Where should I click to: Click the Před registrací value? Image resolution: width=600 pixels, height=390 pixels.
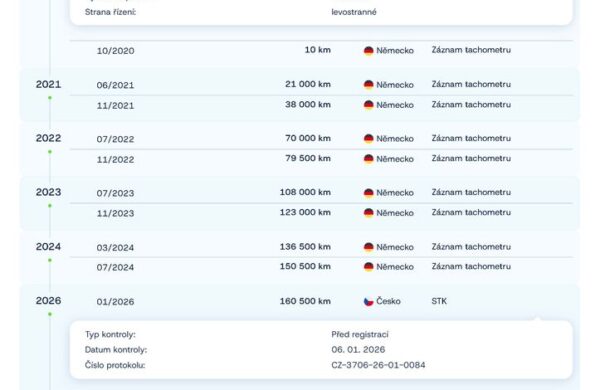(x=360, y=335)
